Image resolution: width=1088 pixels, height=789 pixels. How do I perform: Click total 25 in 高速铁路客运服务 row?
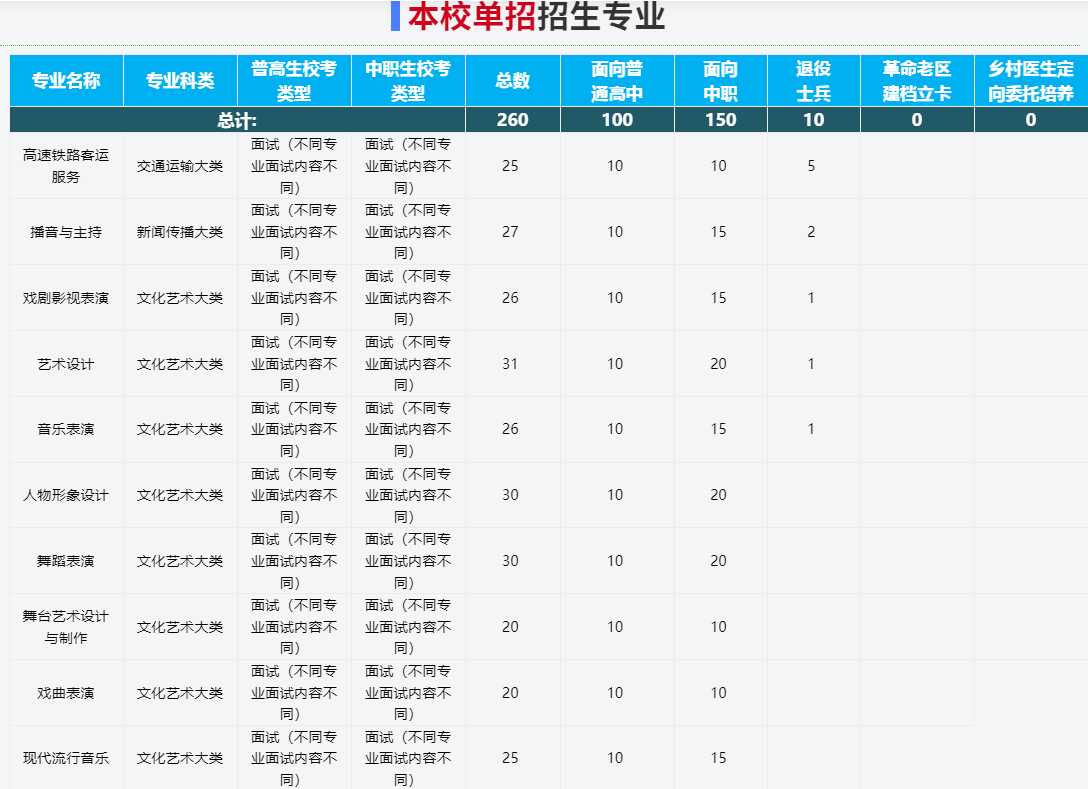[510, 166]
